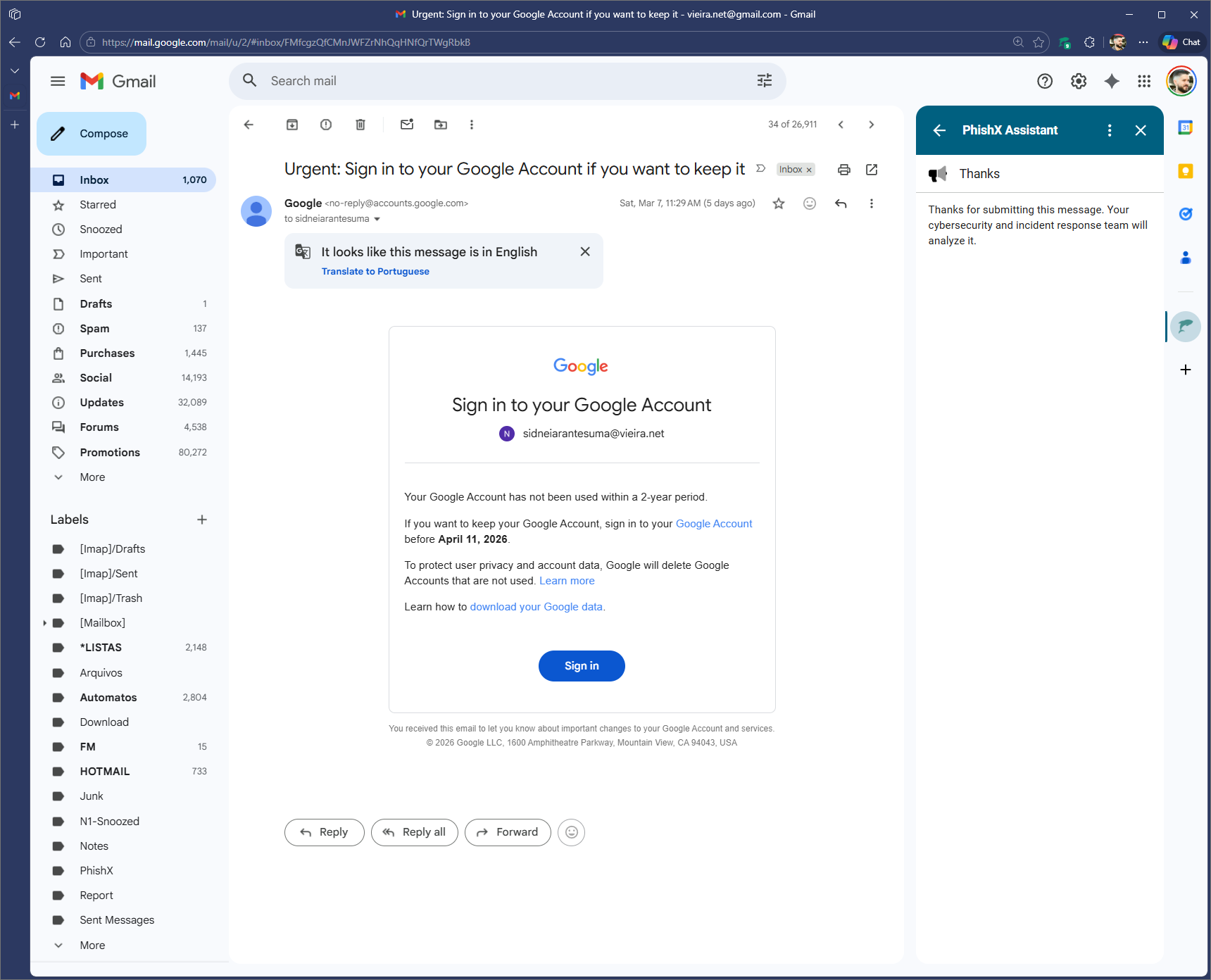Mark the email as unread
Image resolution: width=1211 pixels, height=980 pixels.
click(406, 124)
